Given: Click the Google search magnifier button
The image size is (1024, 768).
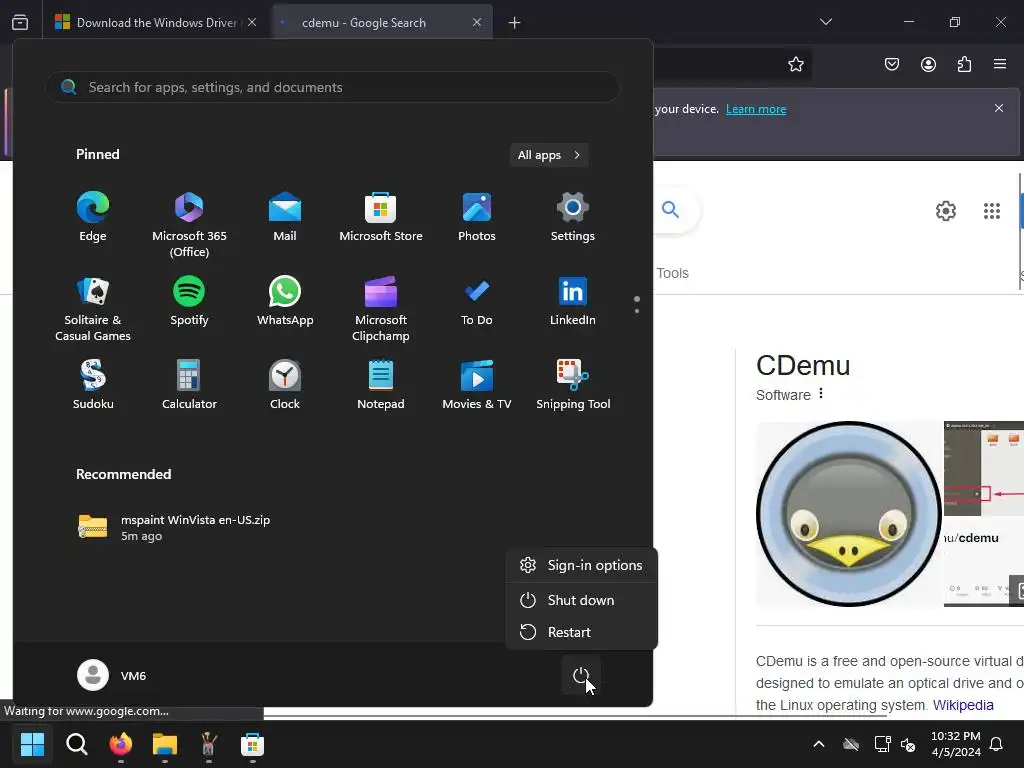Looking at the screenshot, I should point(670,210).
